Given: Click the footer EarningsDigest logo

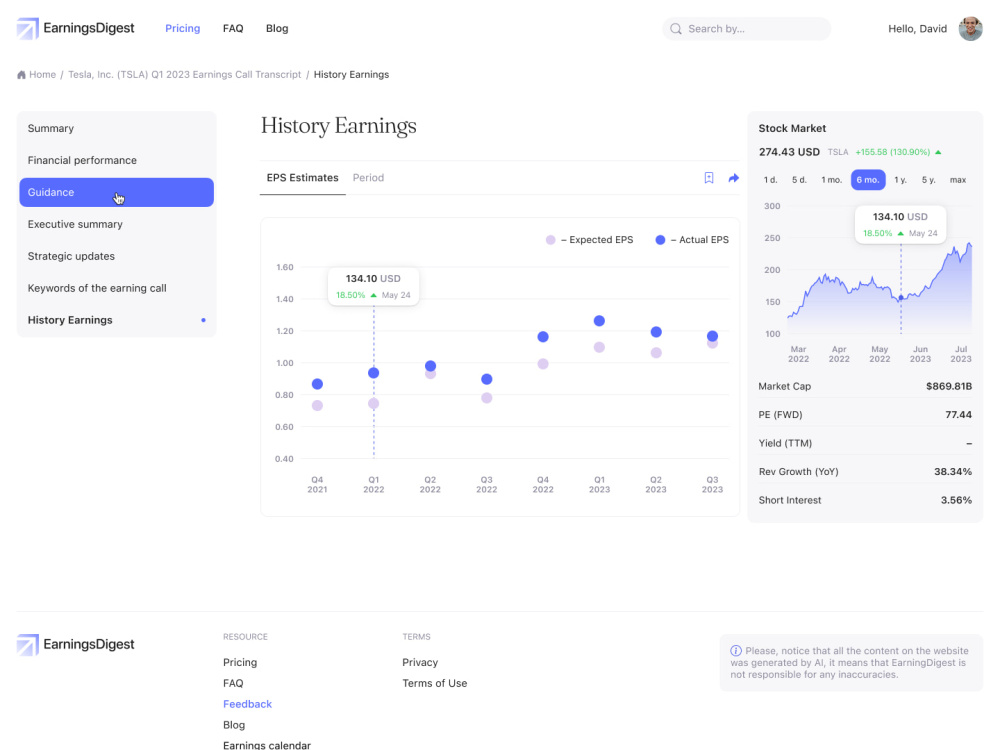Looking at the screenshot, I should coord(75,644).
